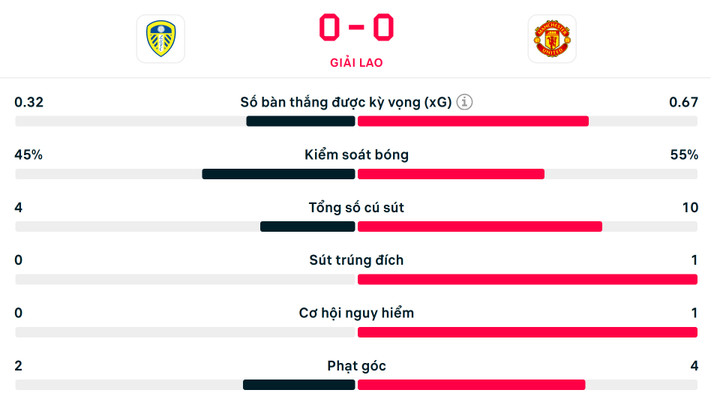Select the Số bàn thắng được kỳ vọng label
Image resolution: width=720 pixels, height=405 pixels.
point(346,102)
